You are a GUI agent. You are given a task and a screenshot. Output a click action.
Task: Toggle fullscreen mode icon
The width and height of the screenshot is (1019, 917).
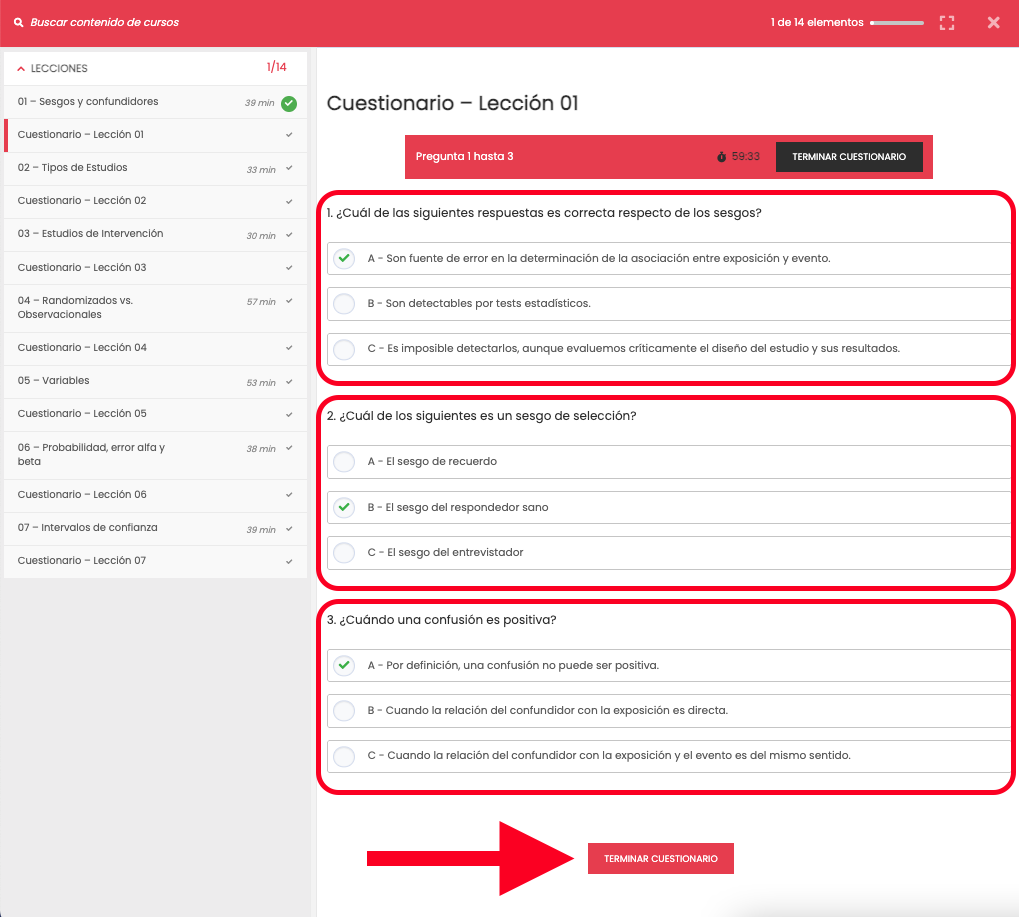coord(947,22)
